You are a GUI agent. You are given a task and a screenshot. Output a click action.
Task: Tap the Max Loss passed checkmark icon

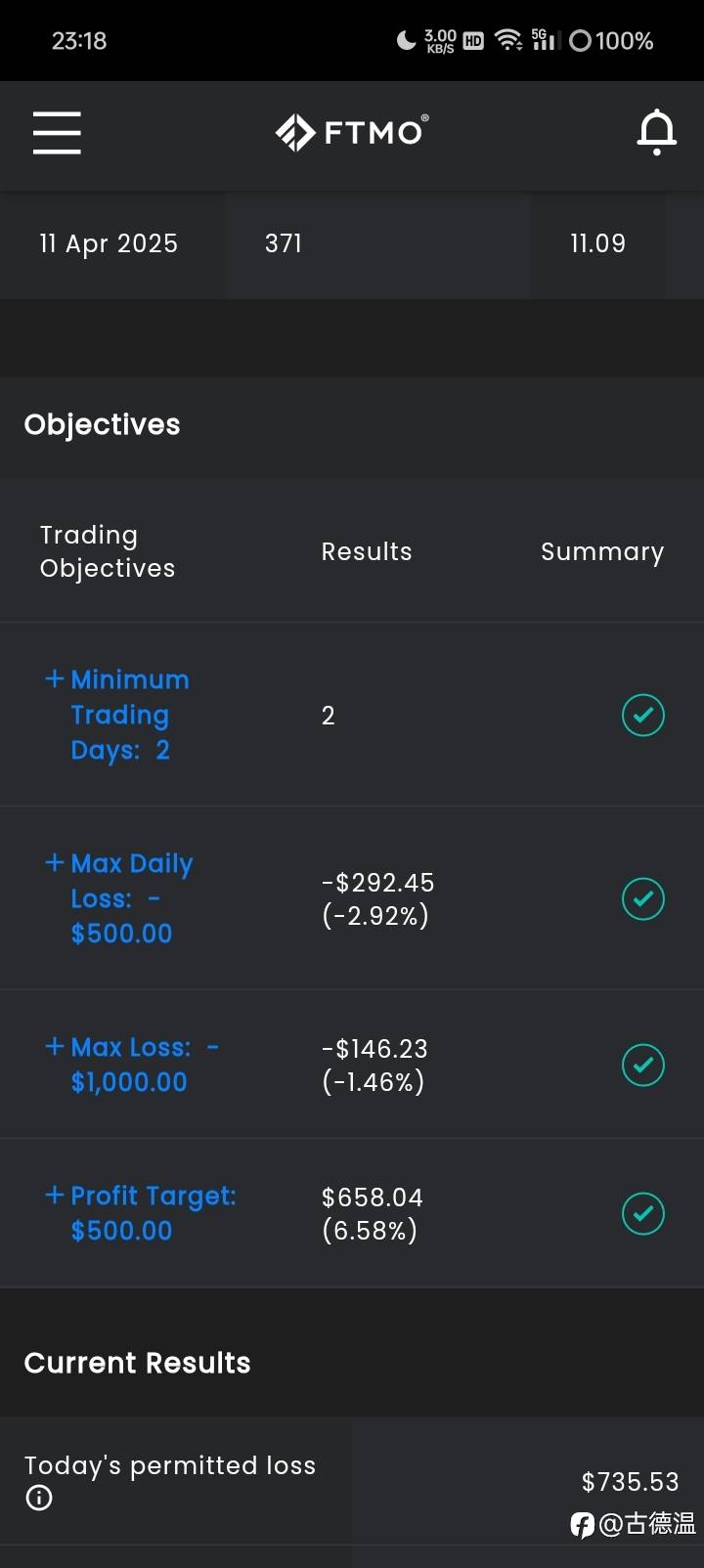tap(643, 1065)
